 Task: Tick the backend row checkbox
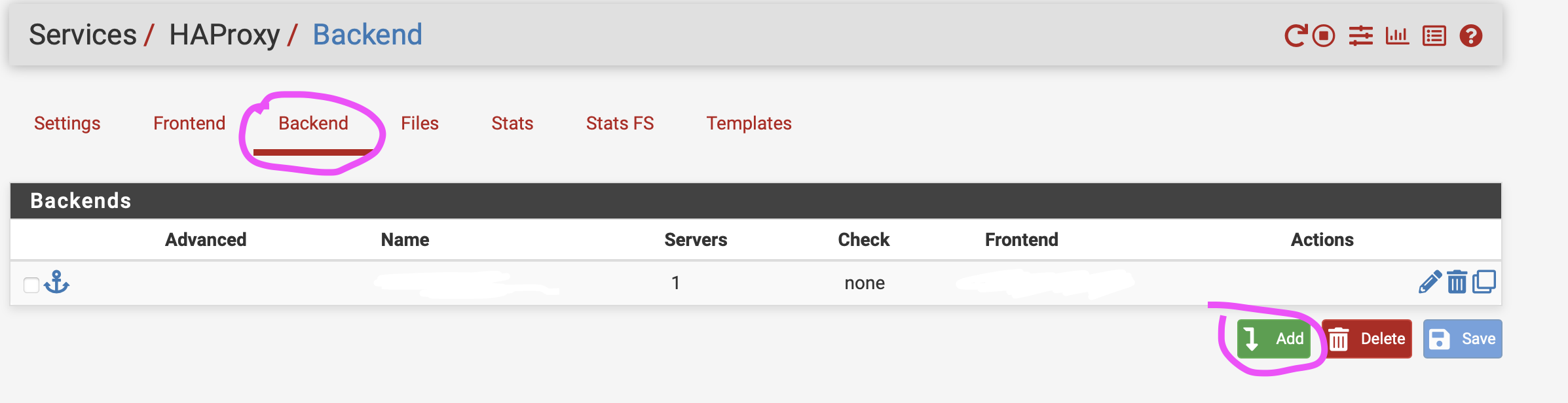point(31,285)
